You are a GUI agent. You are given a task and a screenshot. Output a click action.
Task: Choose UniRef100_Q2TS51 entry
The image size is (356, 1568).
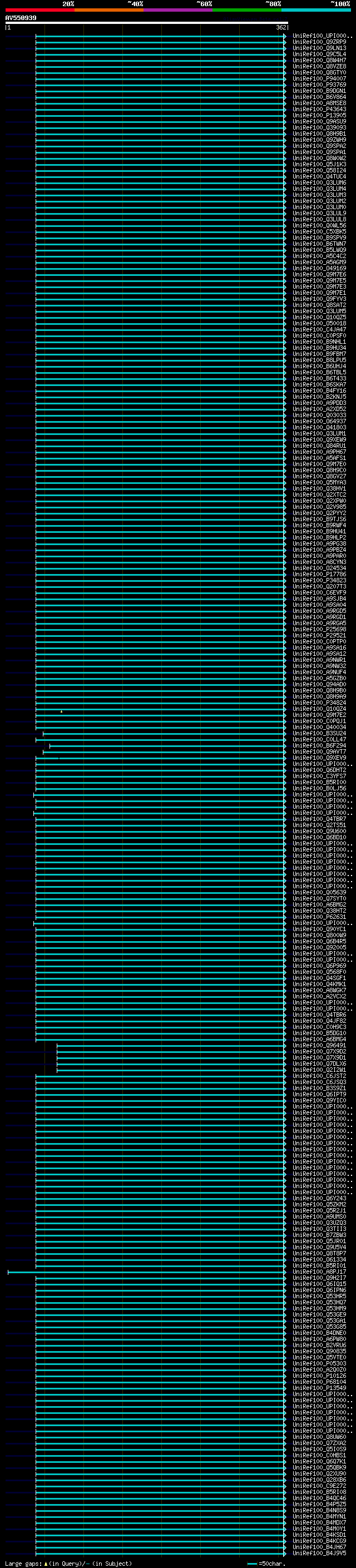click(319, 825)
